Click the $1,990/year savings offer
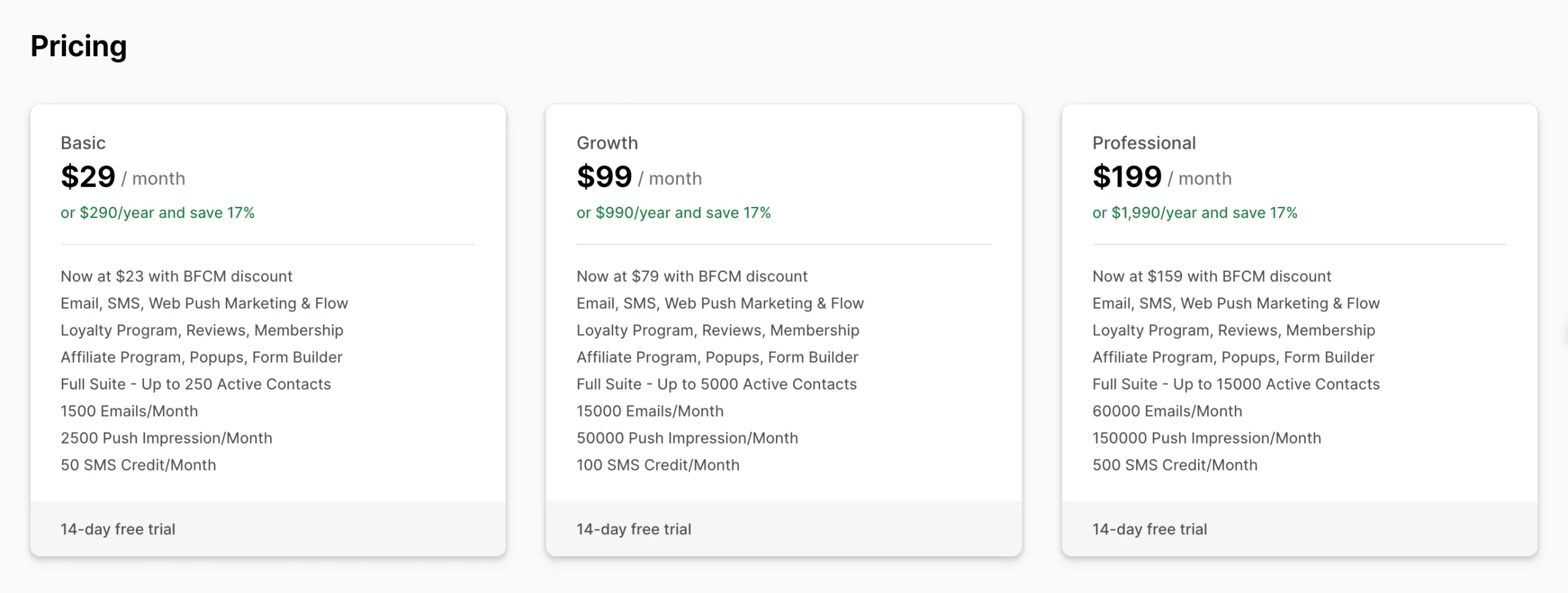Viewport: 1568px width, 593px height. tap(1194, 213)
